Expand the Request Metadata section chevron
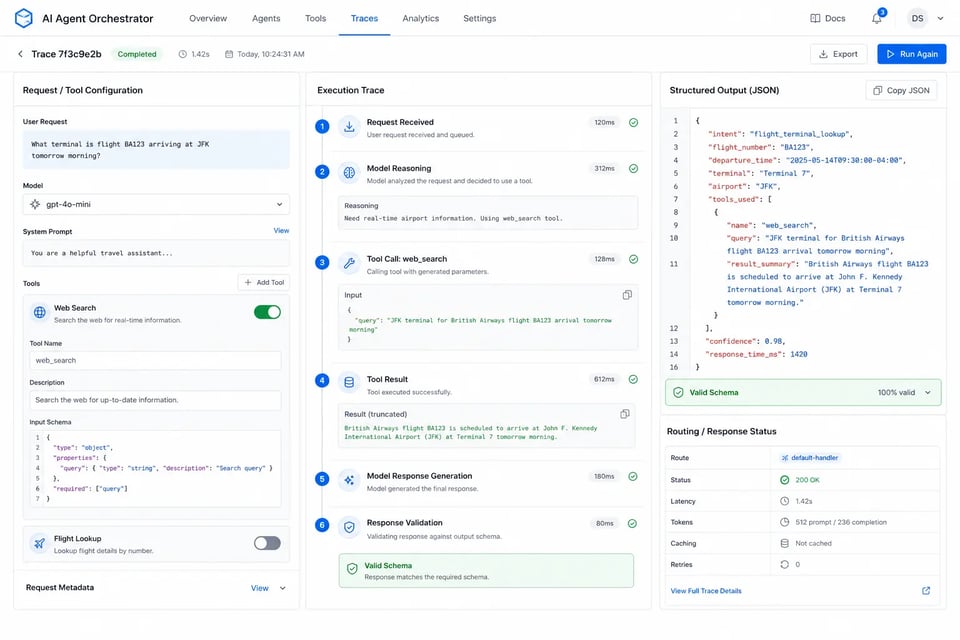Image resolution: width=960 pixels, height=640 pixels. click(283, 588)
